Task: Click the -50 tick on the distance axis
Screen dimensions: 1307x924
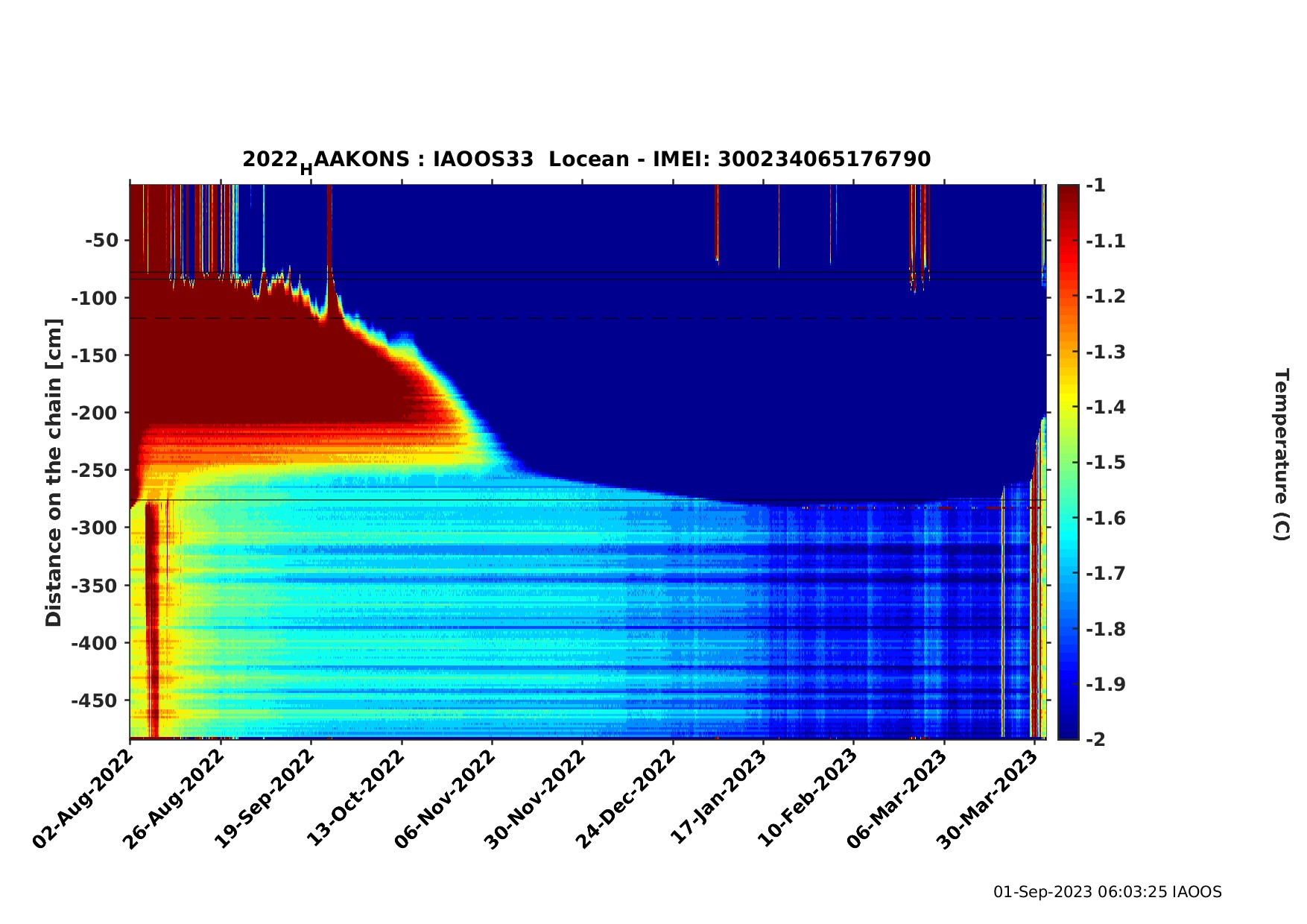Action: click(101, 241)
